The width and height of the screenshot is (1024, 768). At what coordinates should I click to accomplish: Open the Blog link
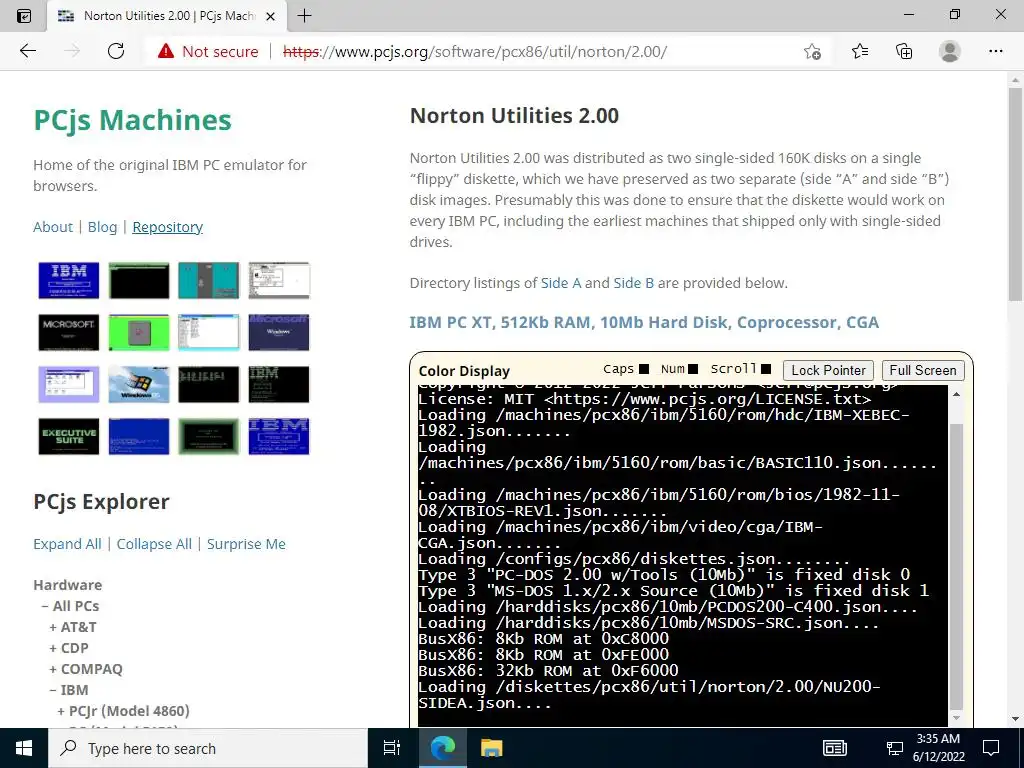click(103, 227)
